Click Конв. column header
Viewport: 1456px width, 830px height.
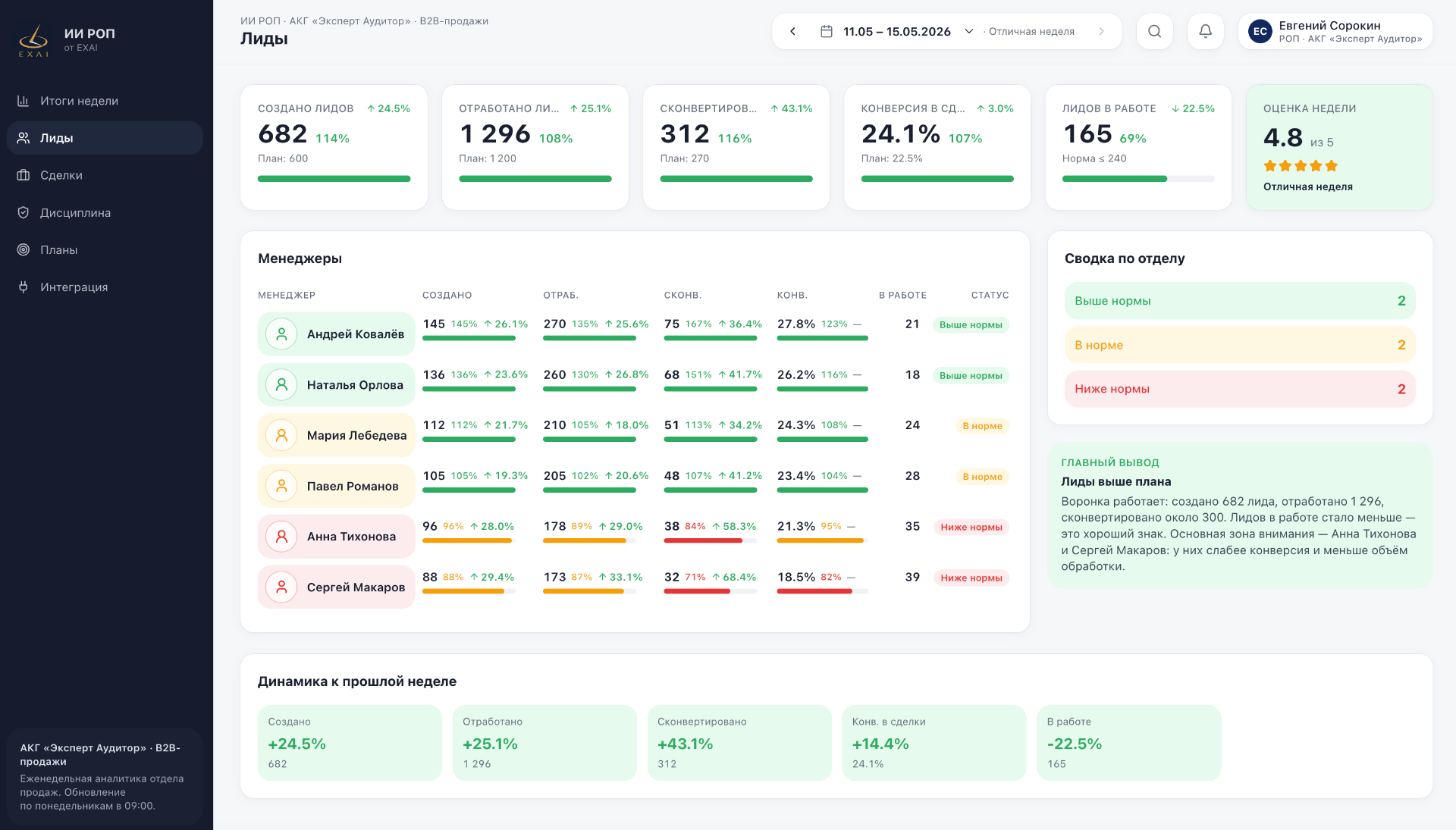coord(792,295)
